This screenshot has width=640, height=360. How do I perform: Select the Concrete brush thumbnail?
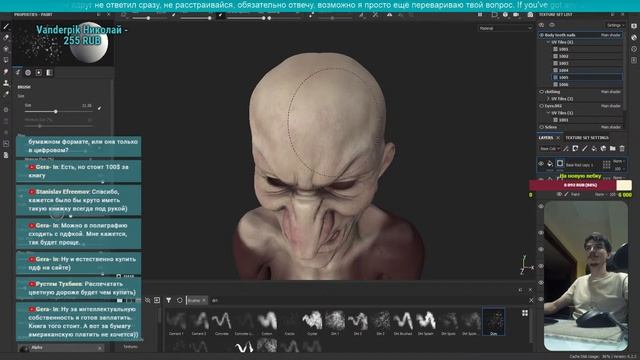222,322
